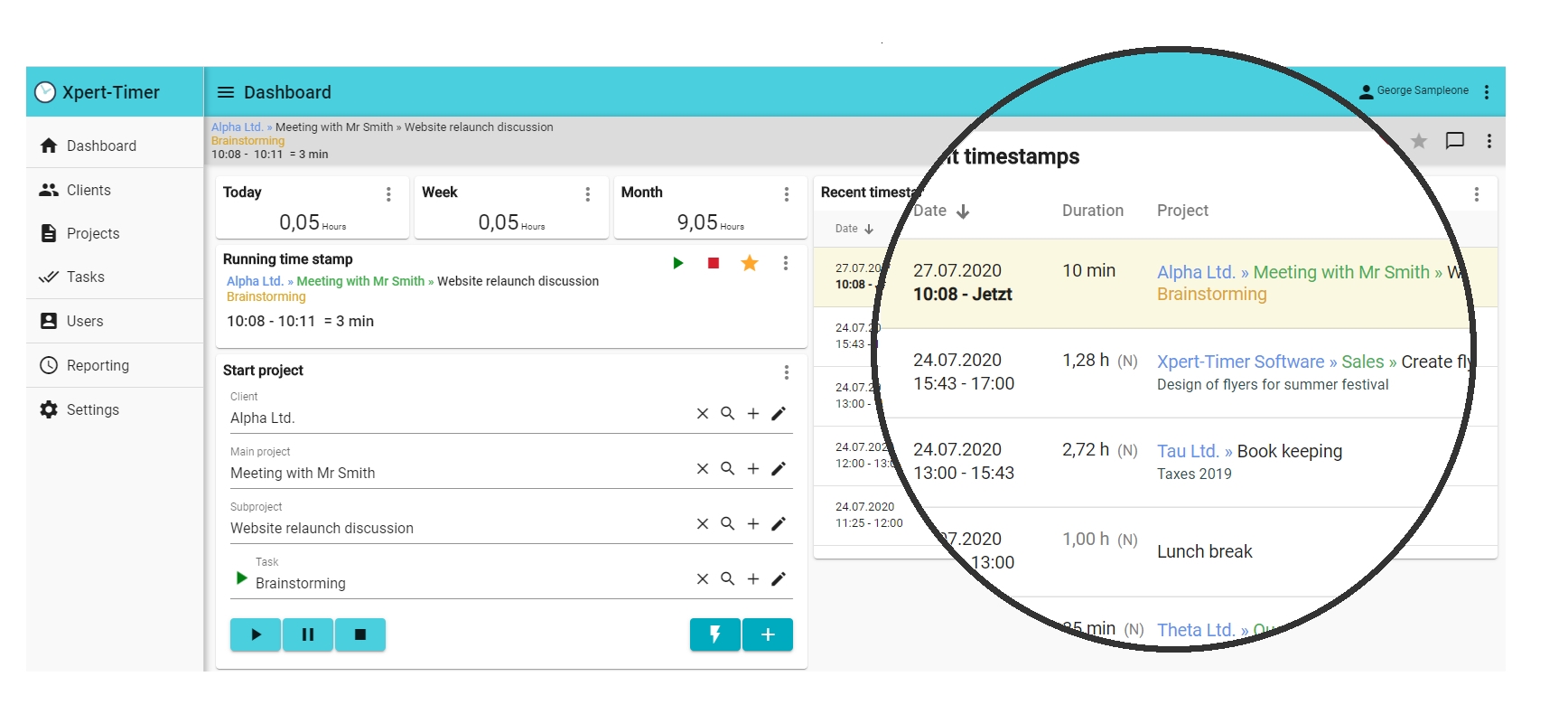Search for a client
This screenshot has width=1568, height=714.
(x=728, y=414)
